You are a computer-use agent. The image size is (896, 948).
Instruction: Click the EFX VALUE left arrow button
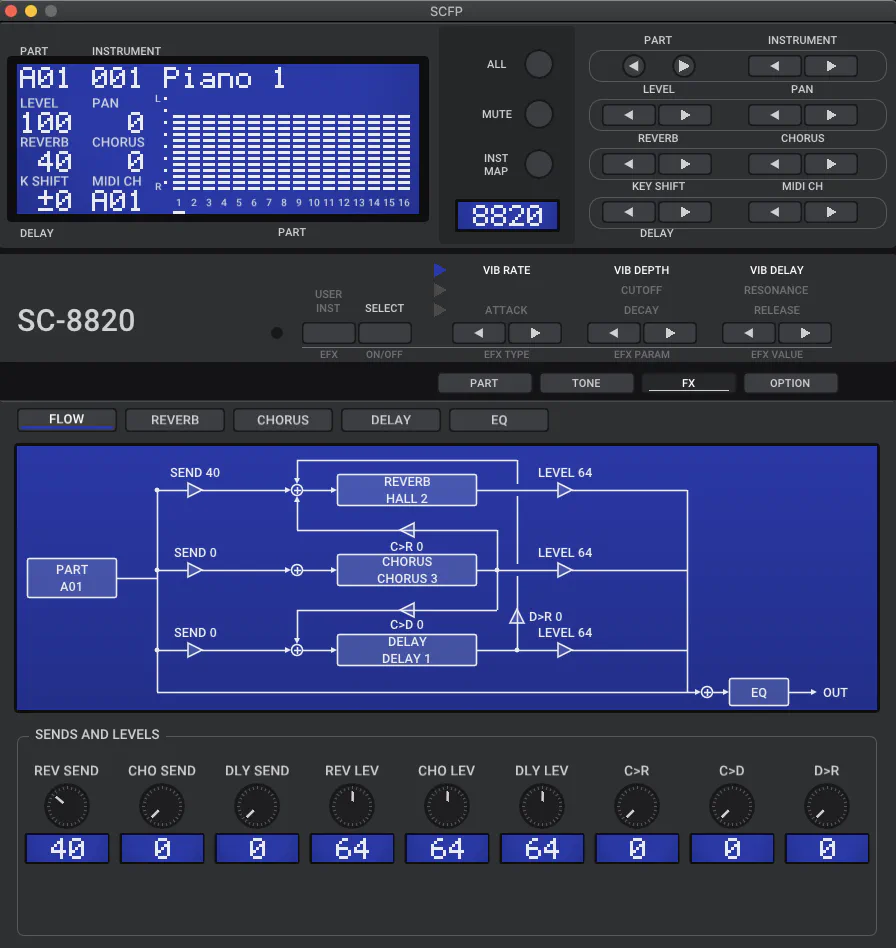click(x=748, y=333)
